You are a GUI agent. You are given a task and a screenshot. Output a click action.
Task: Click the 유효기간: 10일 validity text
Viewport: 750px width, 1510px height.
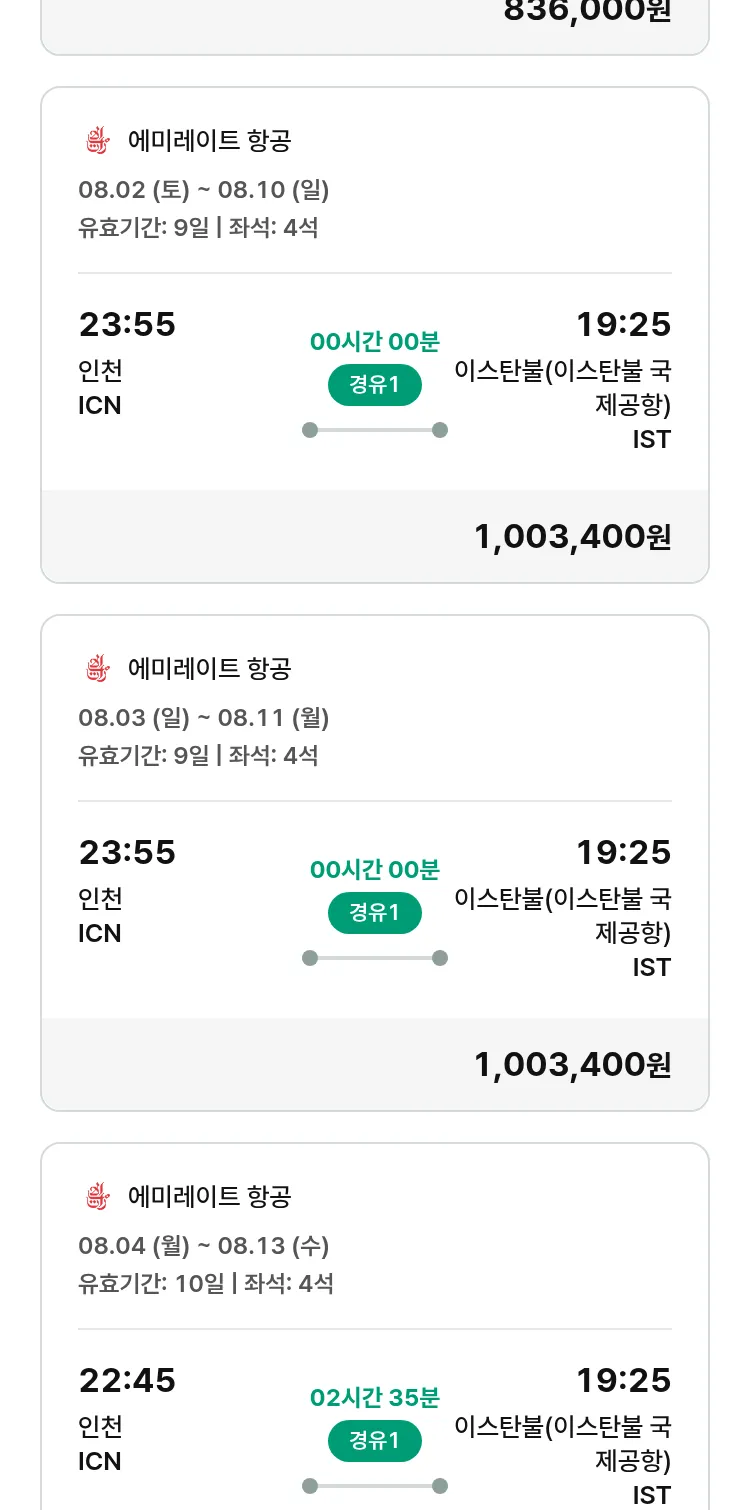point(151,1283)
